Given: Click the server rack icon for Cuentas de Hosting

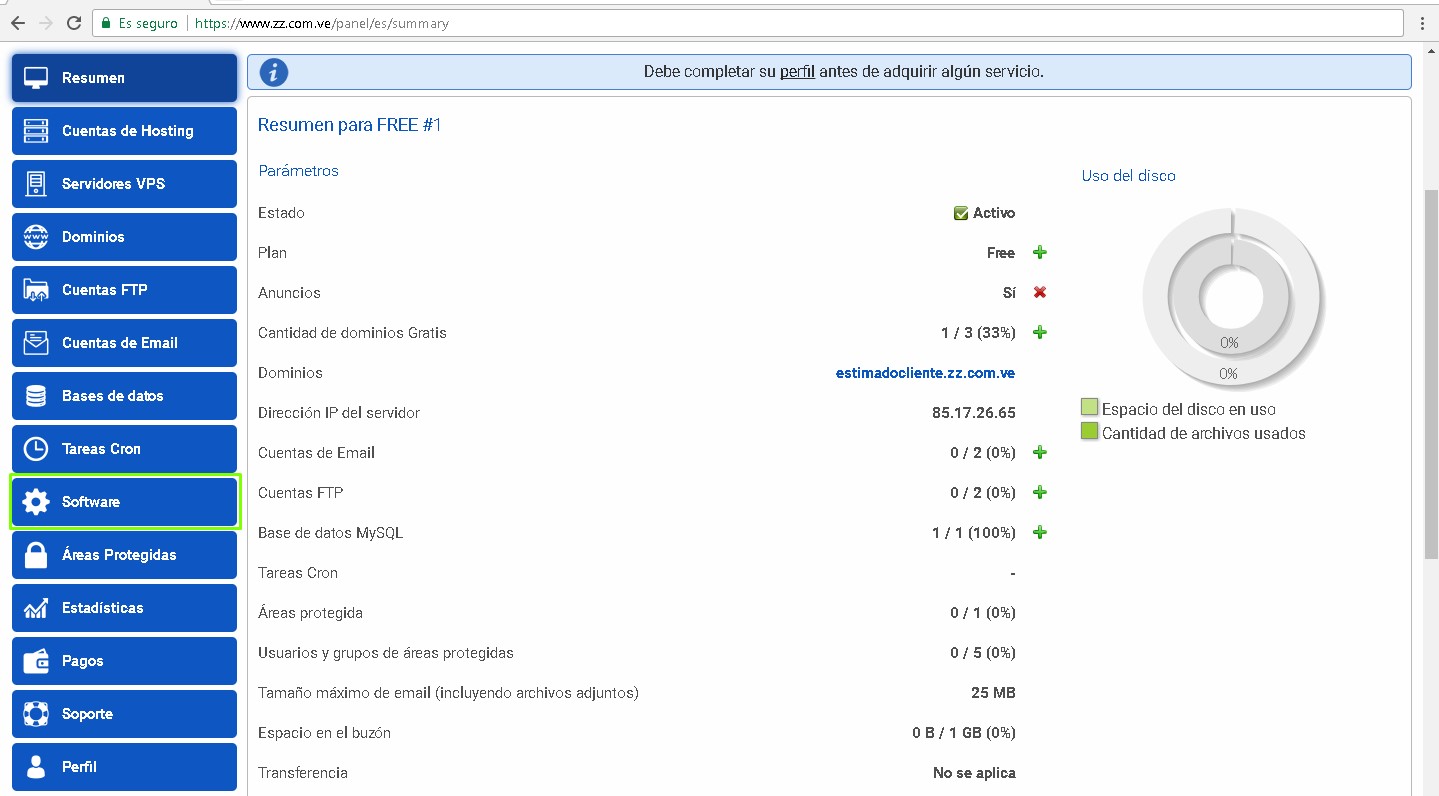Looking at the screenshot, I should coord(36,131).
